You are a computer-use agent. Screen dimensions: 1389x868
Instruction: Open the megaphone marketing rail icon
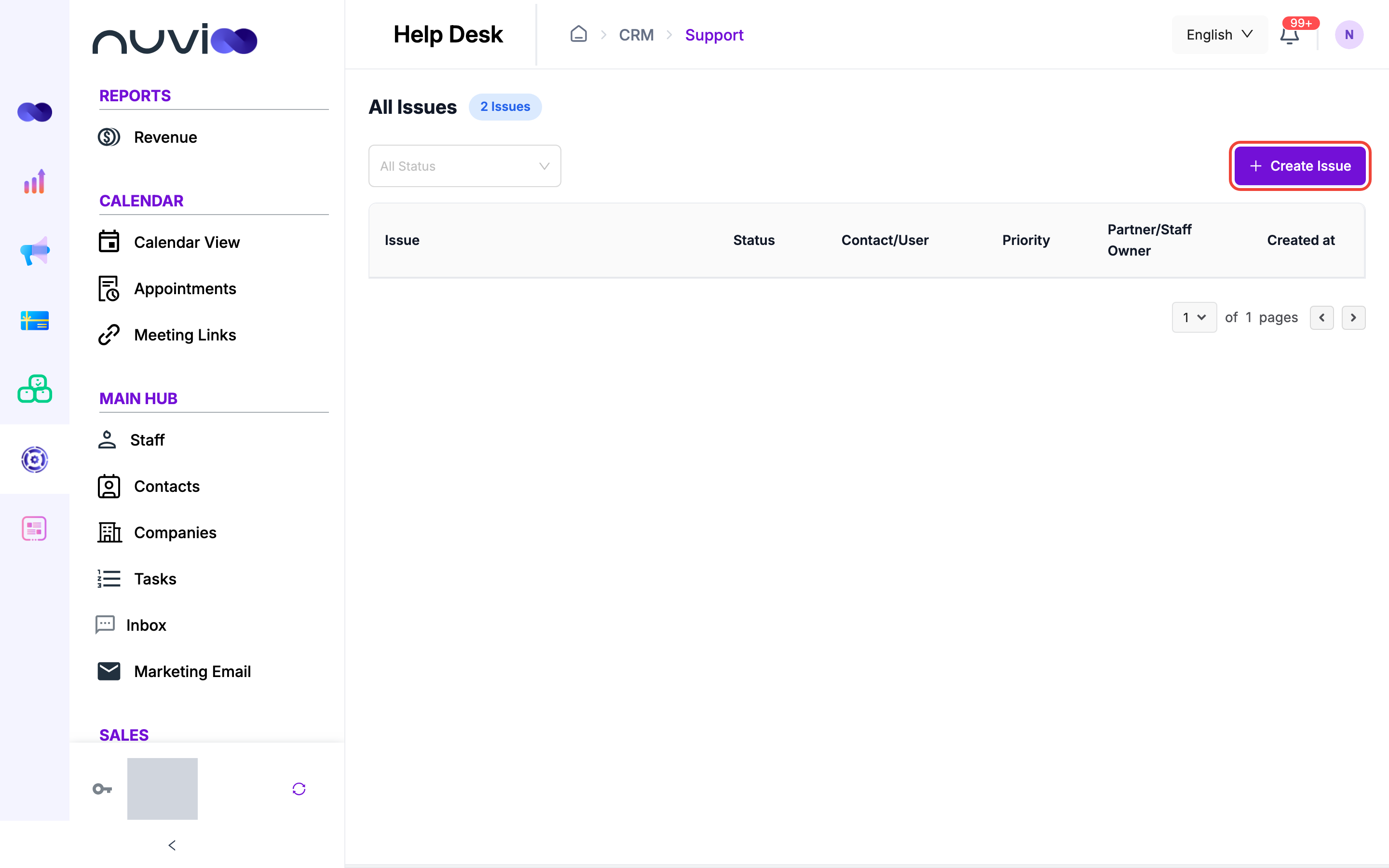click(34, 251)
